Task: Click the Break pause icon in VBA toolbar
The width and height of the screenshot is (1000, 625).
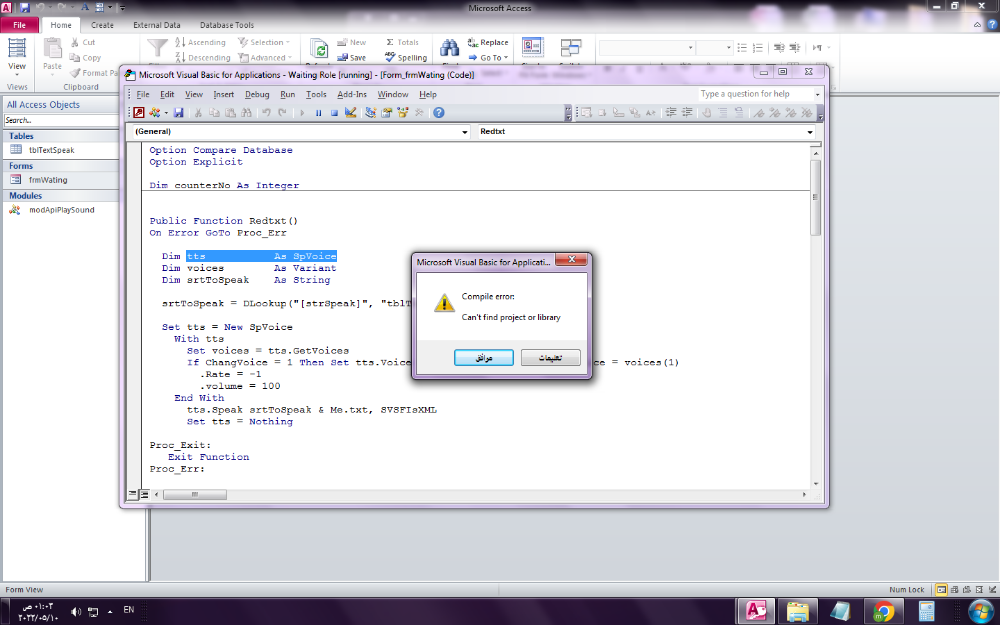Action: (x=318, y=113)
